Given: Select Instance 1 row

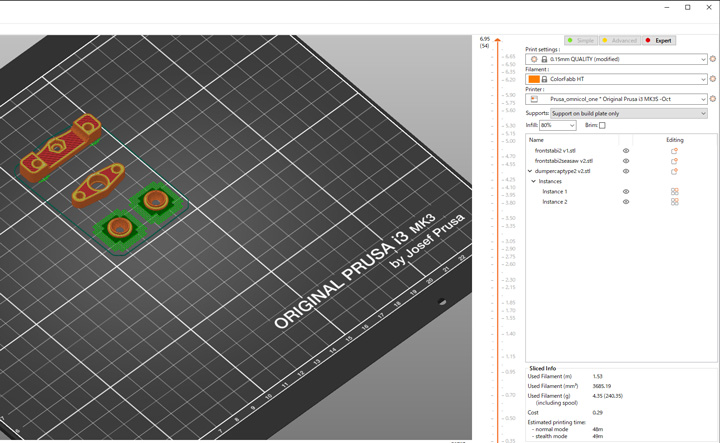Looking at the screenshot, I should pyautogui.click(x=555, y=191).
